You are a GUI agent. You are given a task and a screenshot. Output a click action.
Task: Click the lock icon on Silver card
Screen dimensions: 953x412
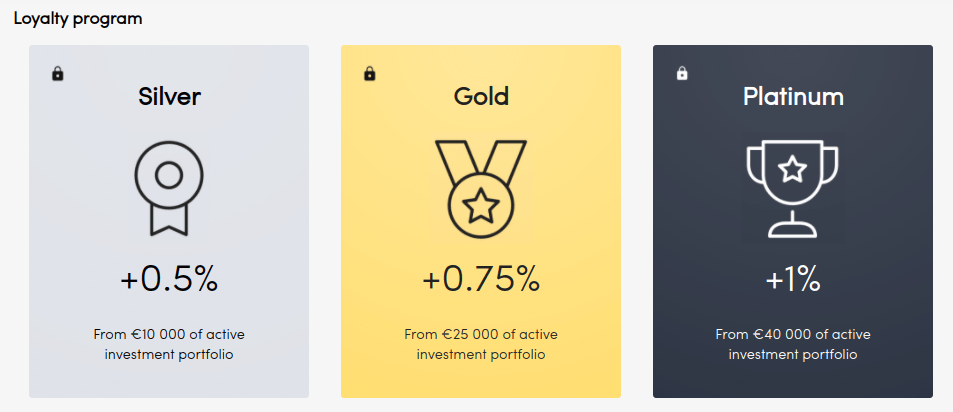click(x=58, y=74)
